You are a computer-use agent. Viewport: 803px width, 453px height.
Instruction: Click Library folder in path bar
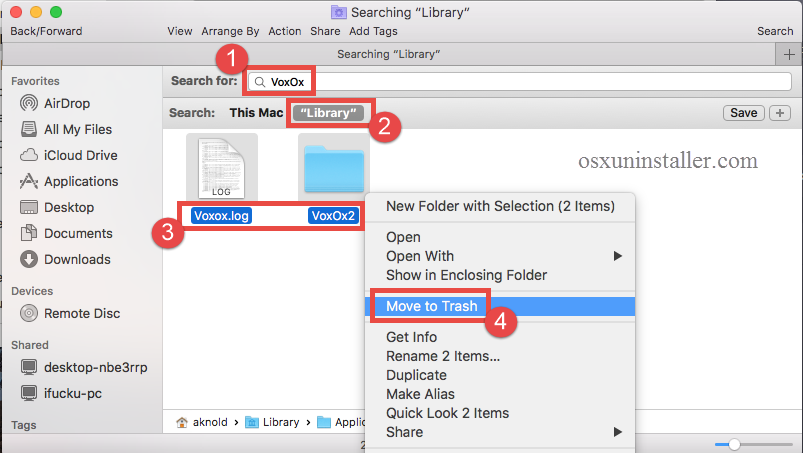[272, 422]
